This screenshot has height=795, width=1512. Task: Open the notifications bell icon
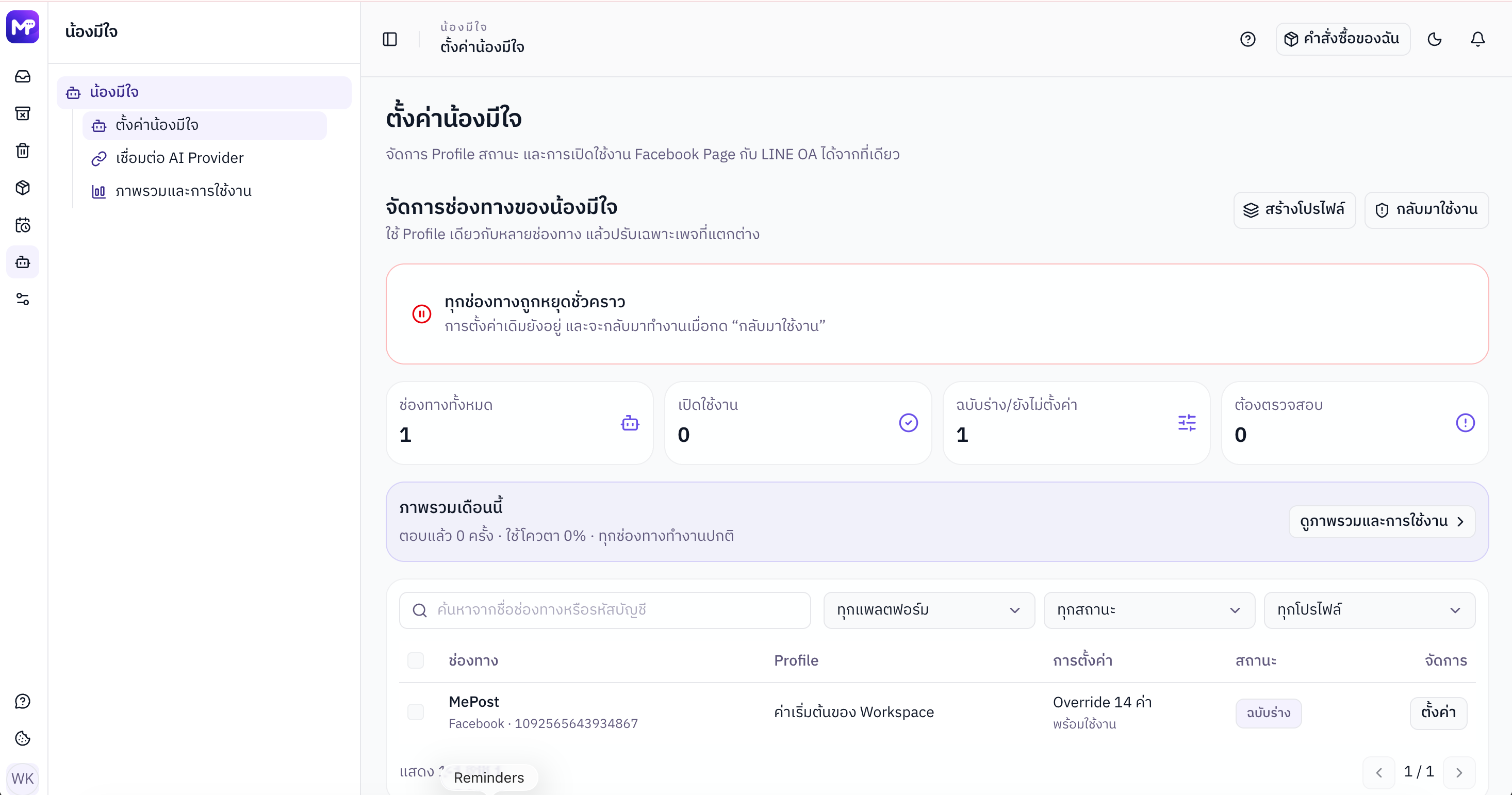1477,39
